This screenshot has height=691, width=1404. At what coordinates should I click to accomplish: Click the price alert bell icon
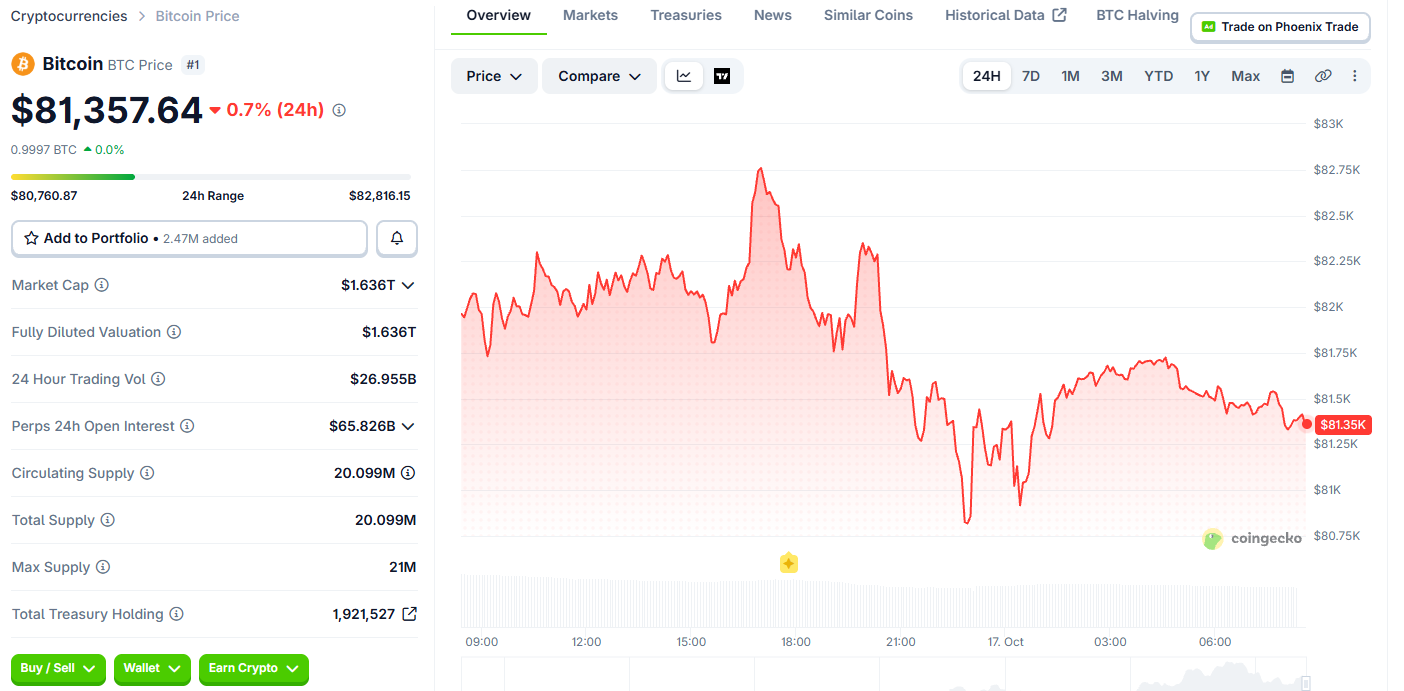pyautogui.click(x=397, y=238)
